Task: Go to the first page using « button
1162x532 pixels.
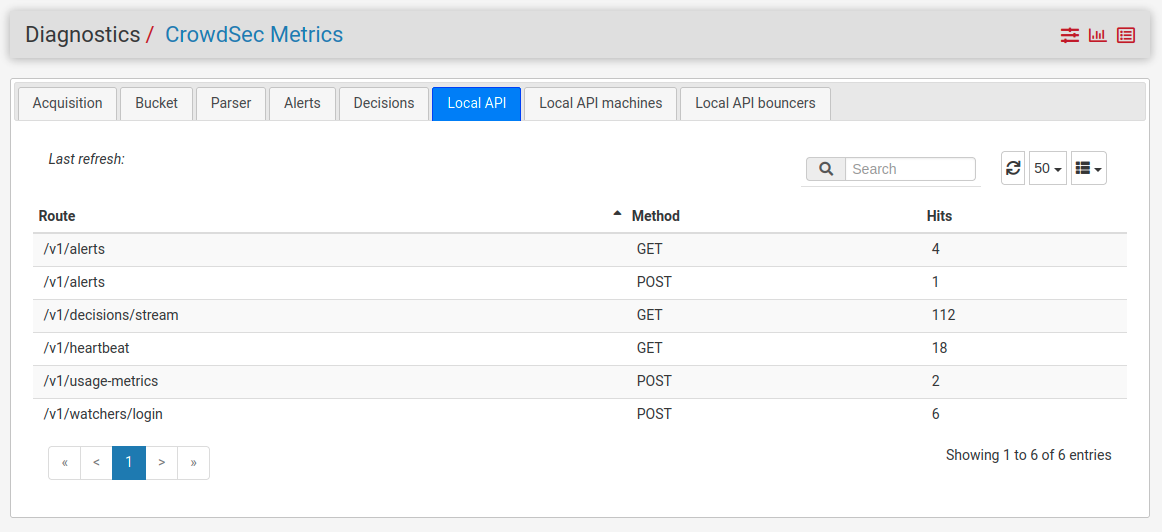Action: (x=64, y=463)
